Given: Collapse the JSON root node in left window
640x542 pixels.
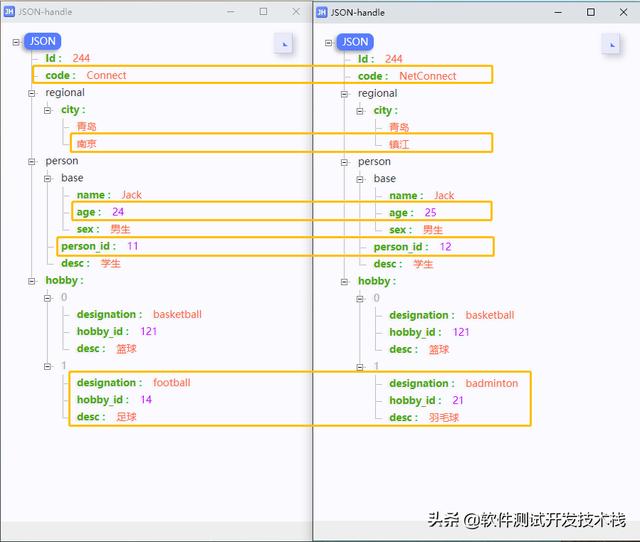Looking at the screenshot, I should click(x=16, y=42).
